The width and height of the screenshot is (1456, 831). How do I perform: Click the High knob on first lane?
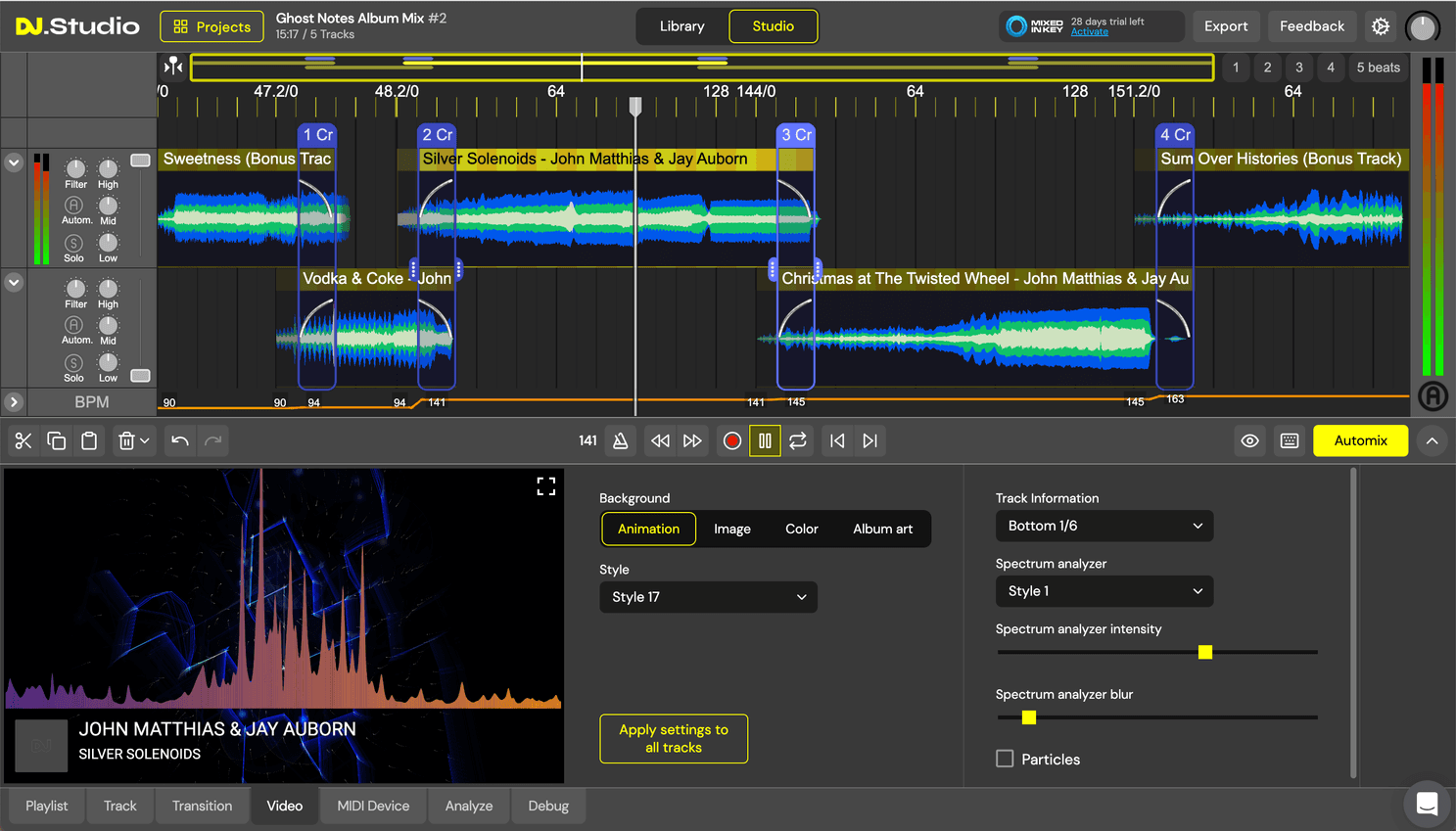pos(108,168)
